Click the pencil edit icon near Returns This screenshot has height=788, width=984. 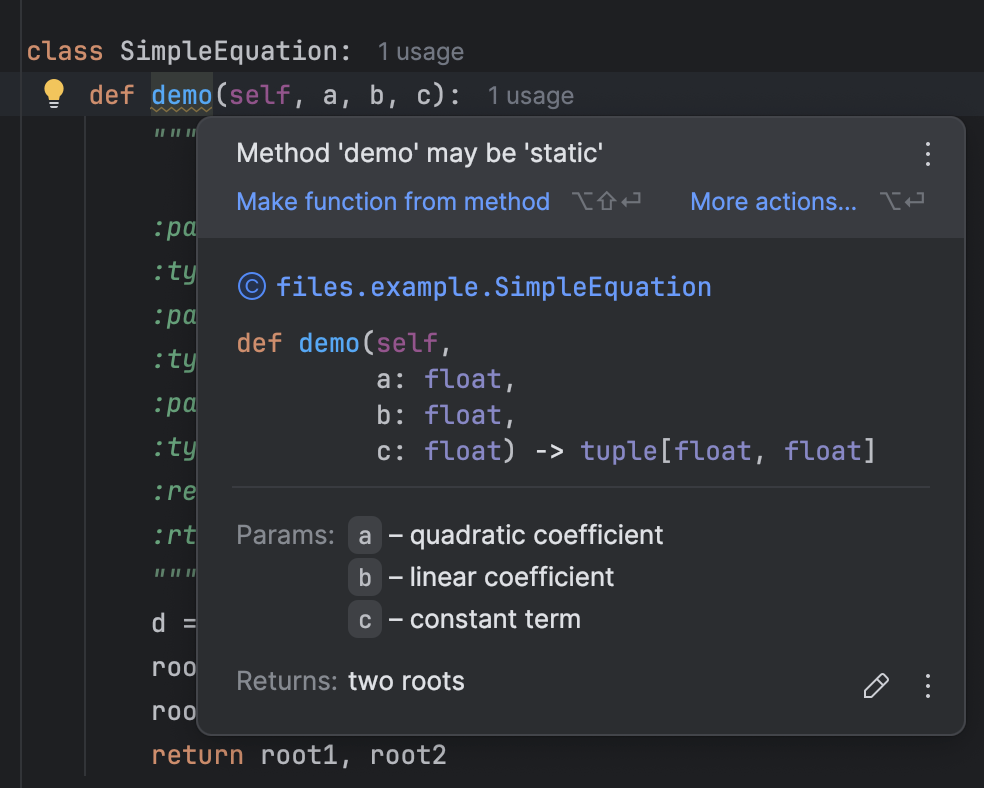pos(876,686)
